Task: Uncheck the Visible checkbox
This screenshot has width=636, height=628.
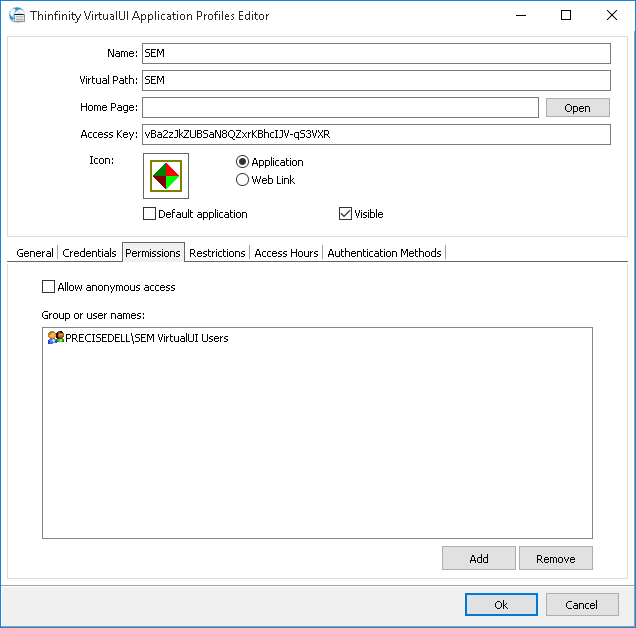Action: coord(346,214)
